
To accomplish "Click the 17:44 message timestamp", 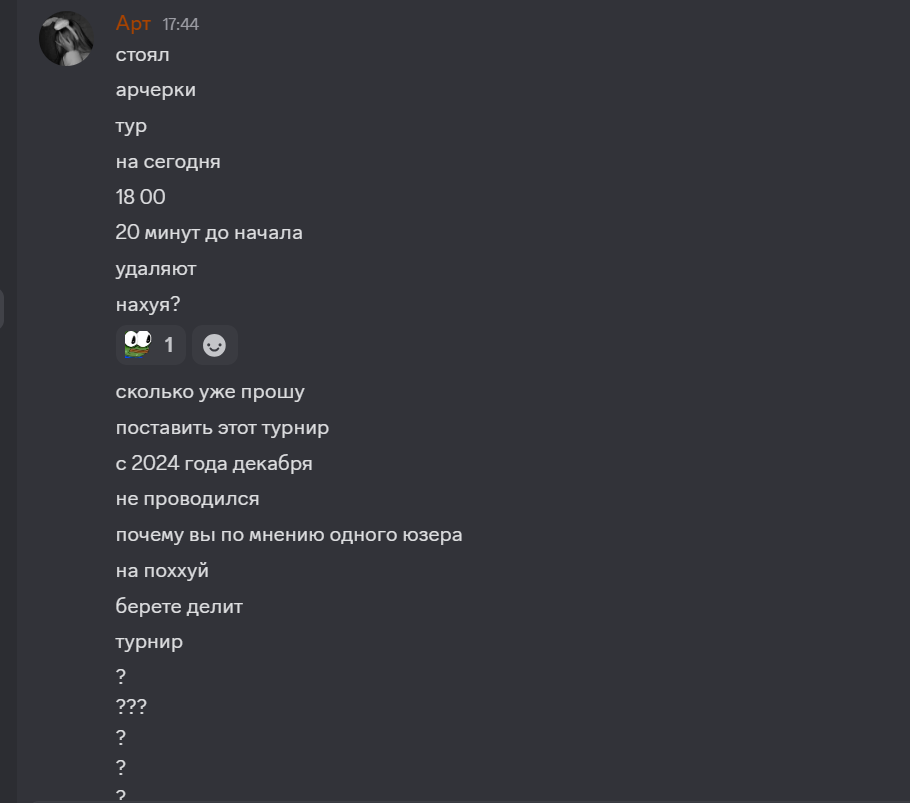I will tap(180, 24).
